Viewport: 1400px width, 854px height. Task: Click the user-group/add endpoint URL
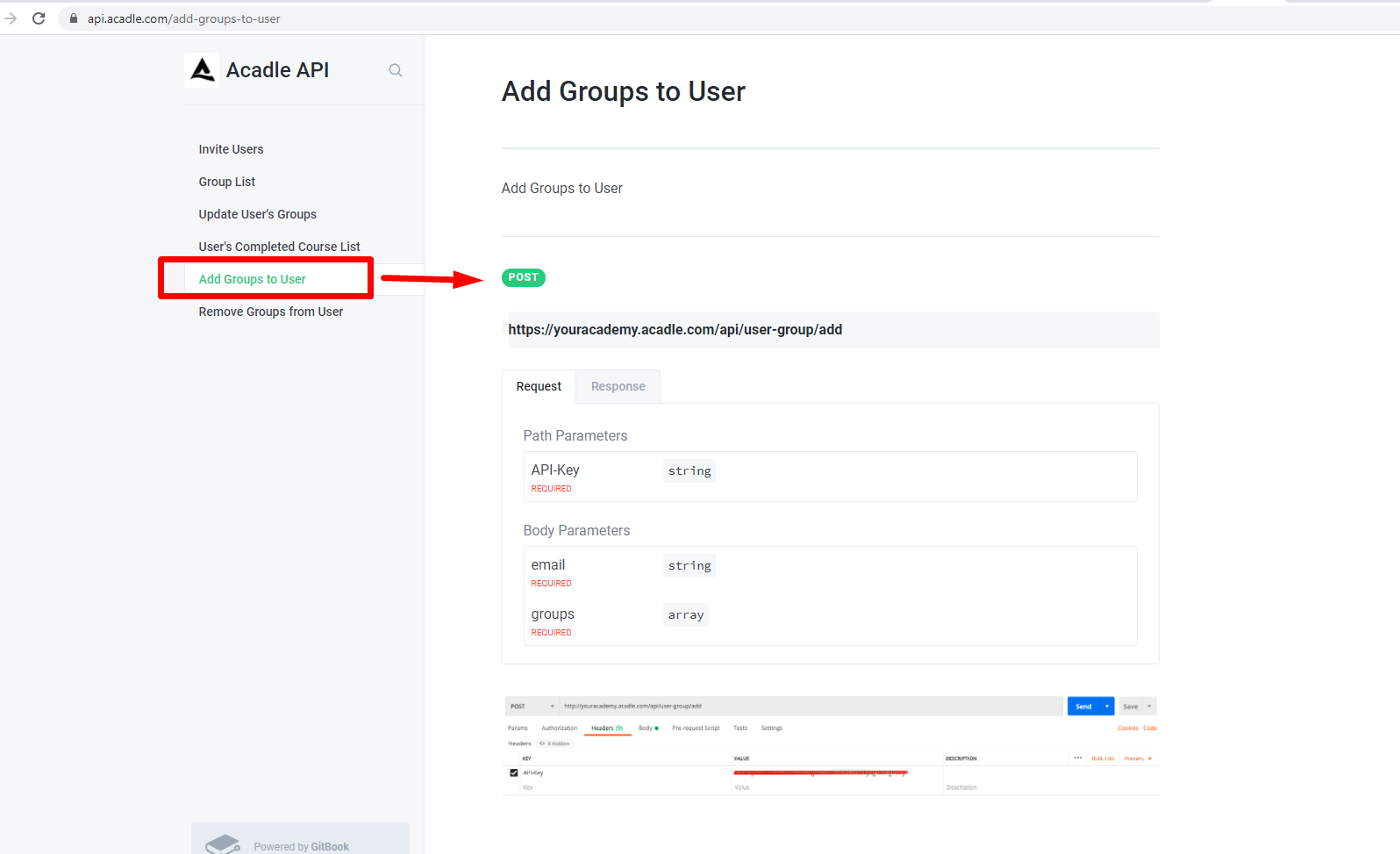click(x=675, y=330)
